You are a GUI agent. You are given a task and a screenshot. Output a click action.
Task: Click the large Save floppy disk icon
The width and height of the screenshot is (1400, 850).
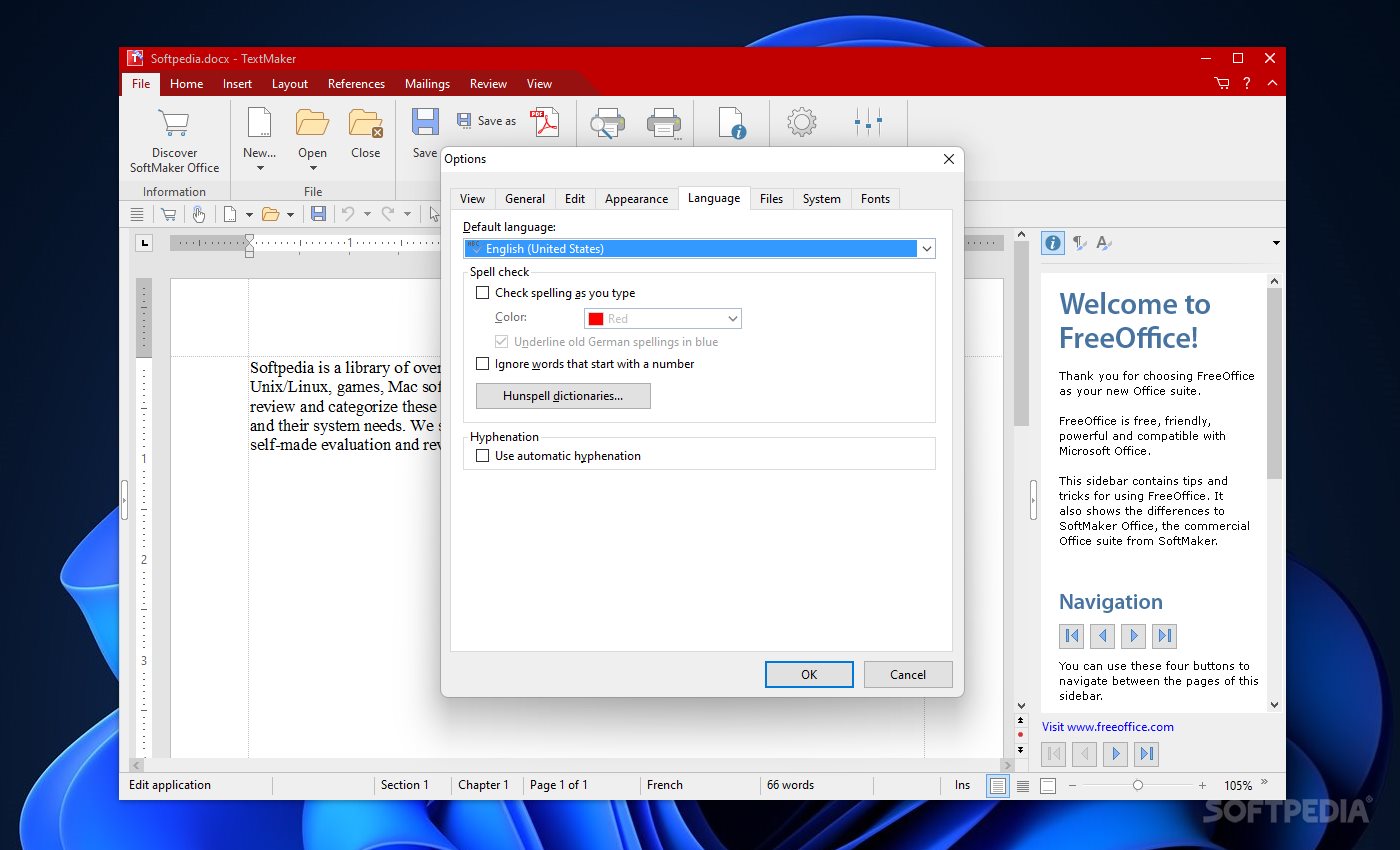425,122
